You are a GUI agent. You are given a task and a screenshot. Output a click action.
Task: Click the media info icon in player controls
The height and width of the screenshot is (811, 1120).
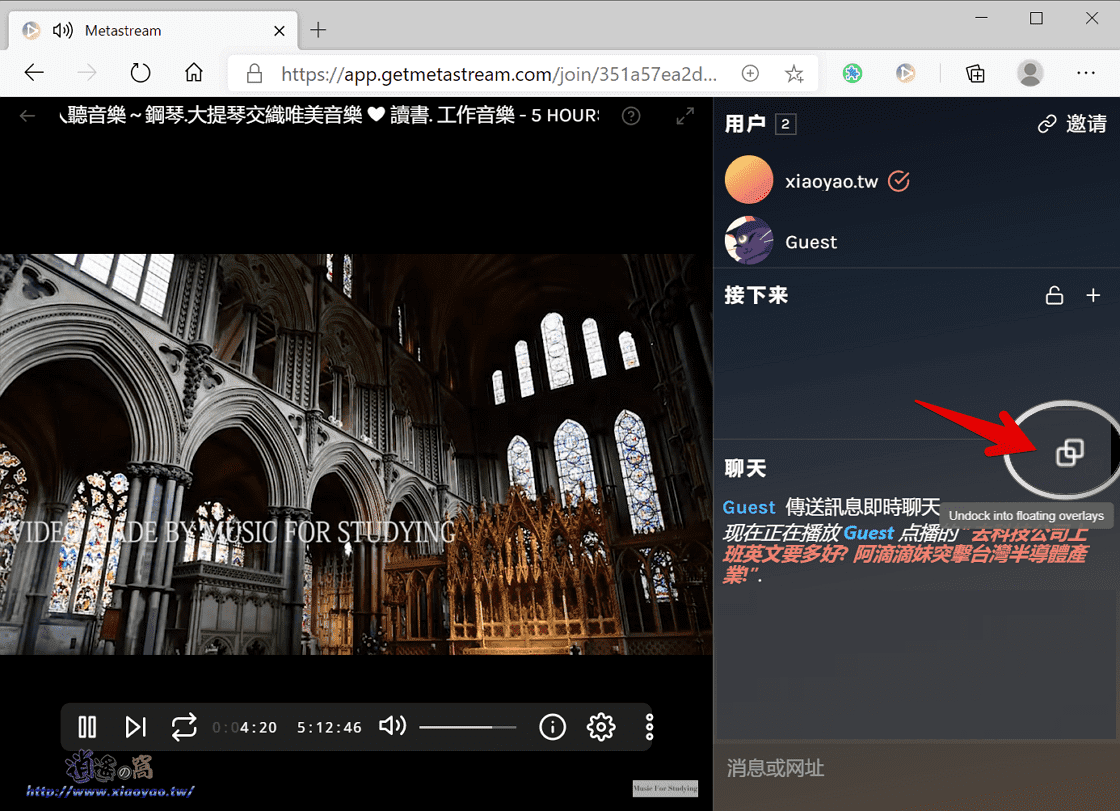(552, 727)
